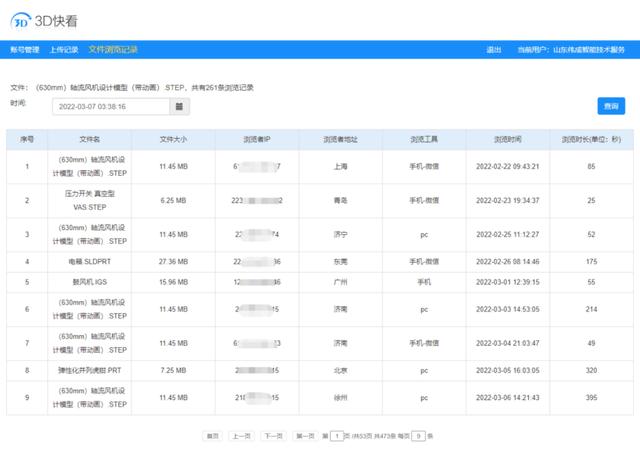
Task: Click the current user name label
Action: click(571, 50)
